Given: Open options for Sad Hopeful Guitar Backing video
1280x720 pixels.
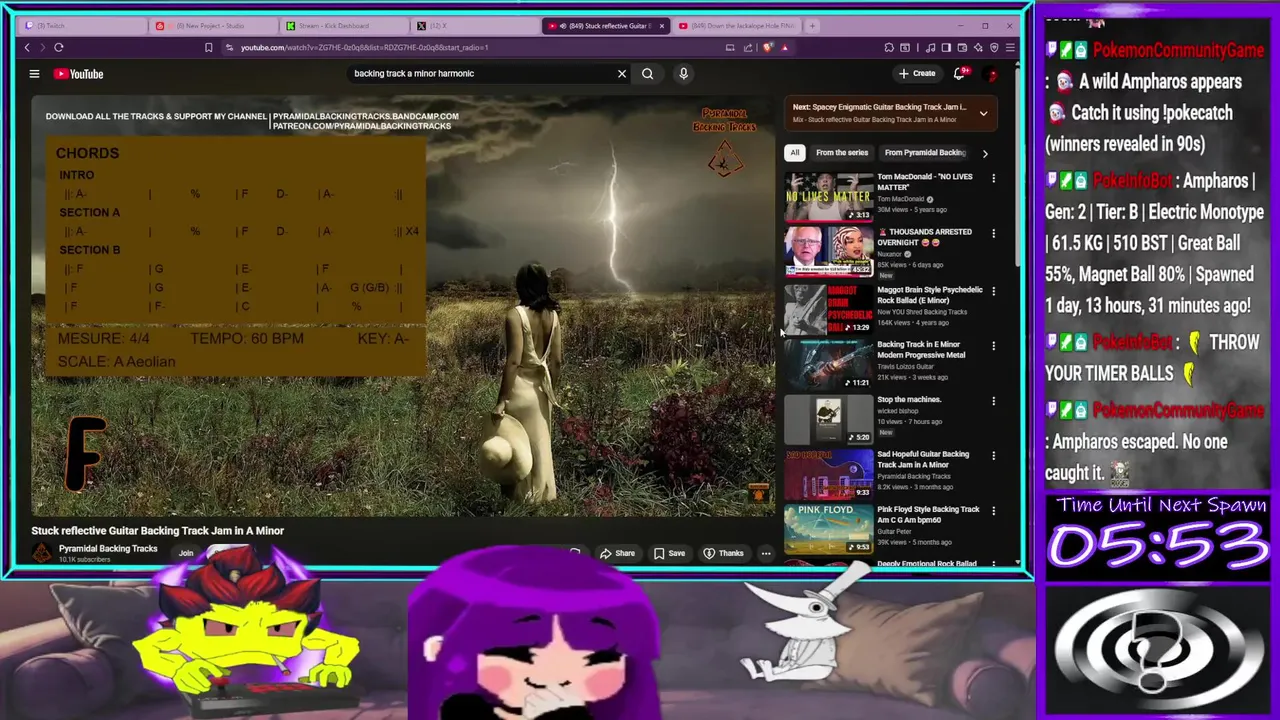Looking at the screenshot, I should (993, 456).
